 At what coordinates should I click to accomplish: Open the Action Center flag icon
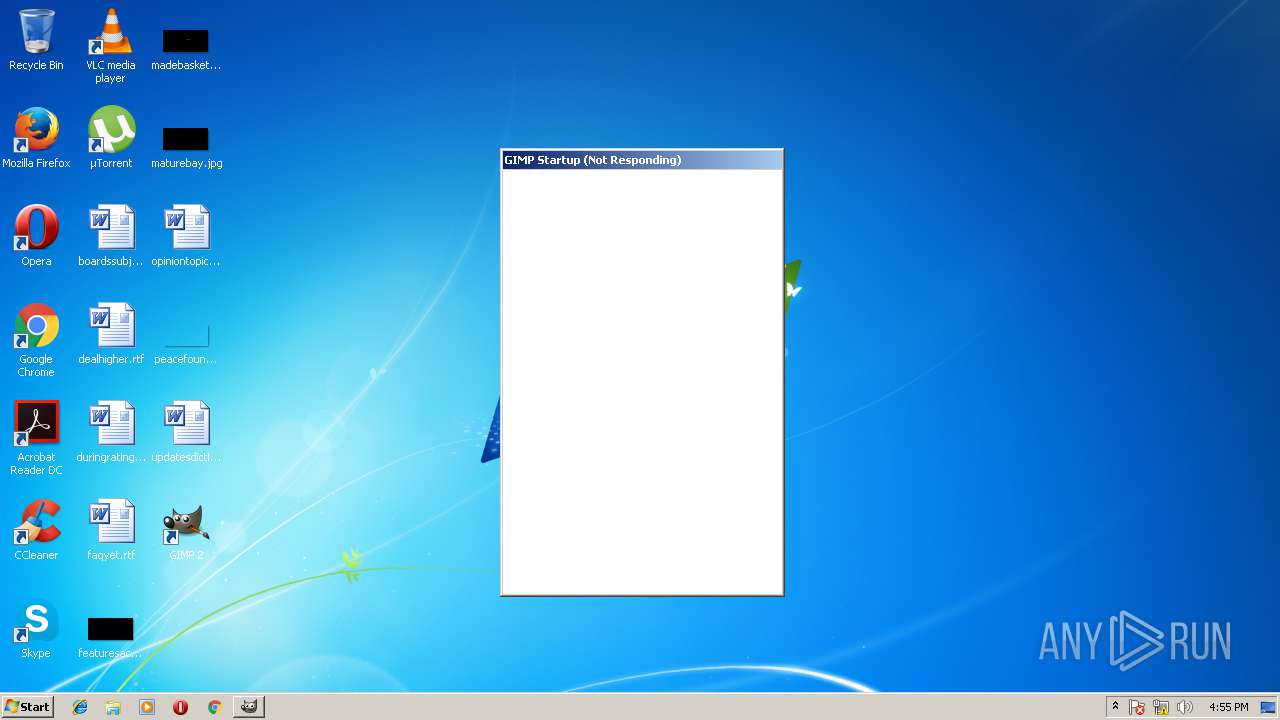tap(1138, 707)
